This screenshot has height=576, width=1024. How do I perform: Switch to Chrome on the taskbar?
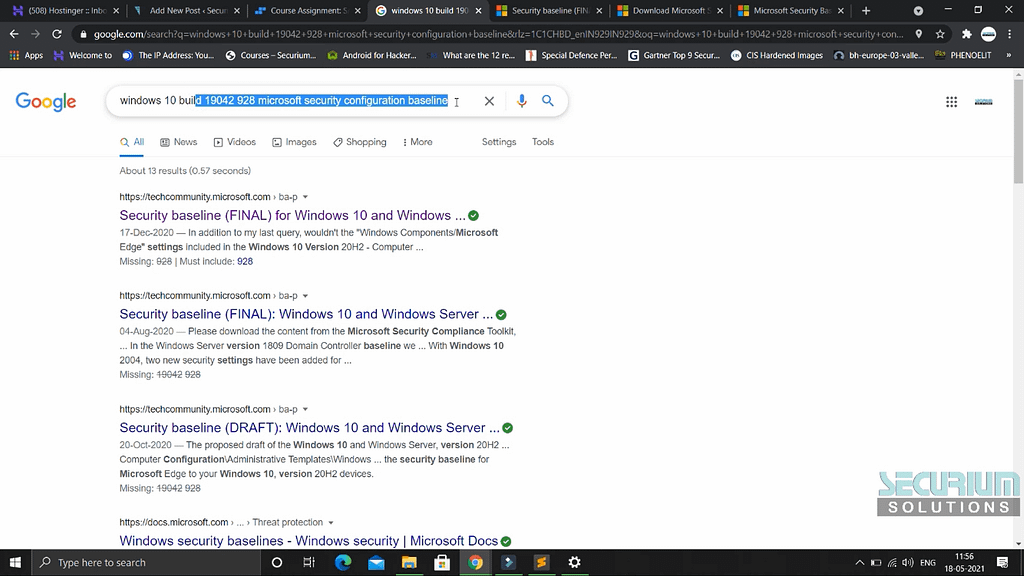point(475,562)
